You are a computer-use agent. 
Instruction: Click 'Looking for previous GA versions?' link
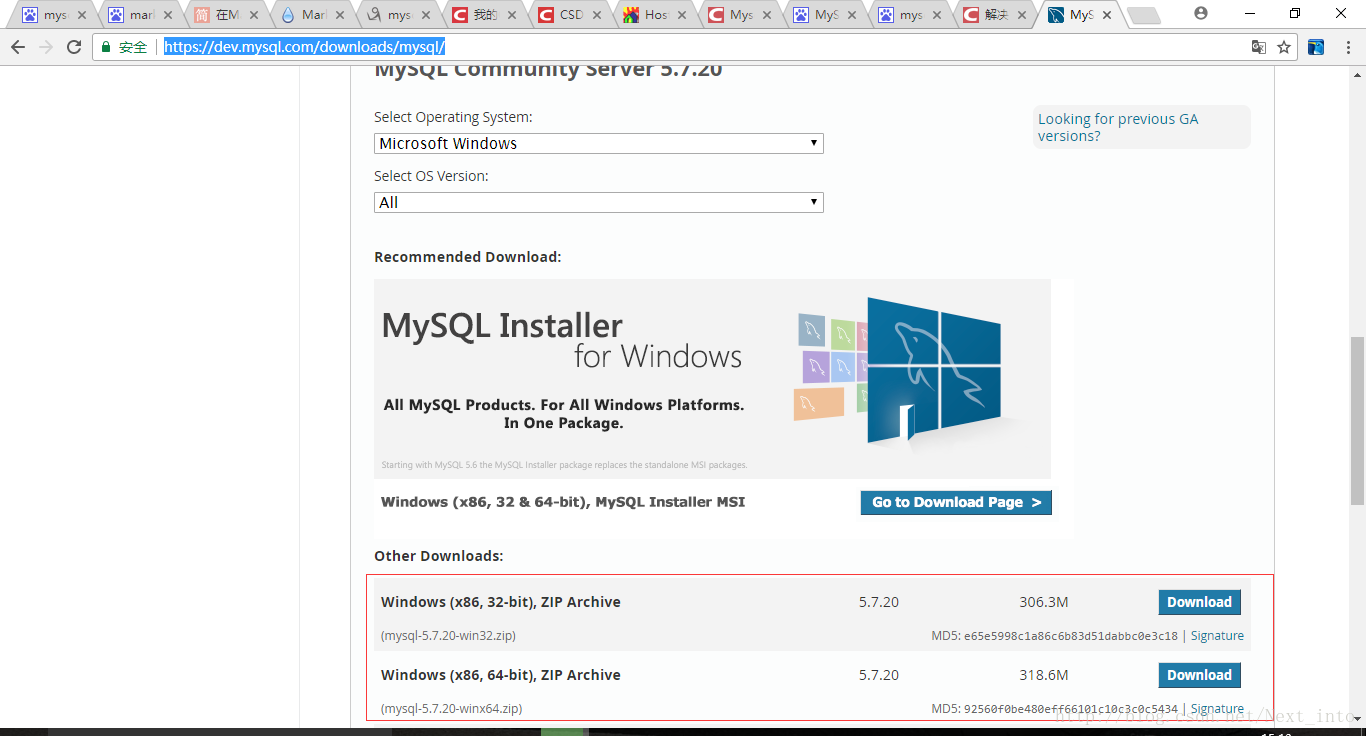pyautogui.click(x=1117, y=127)
